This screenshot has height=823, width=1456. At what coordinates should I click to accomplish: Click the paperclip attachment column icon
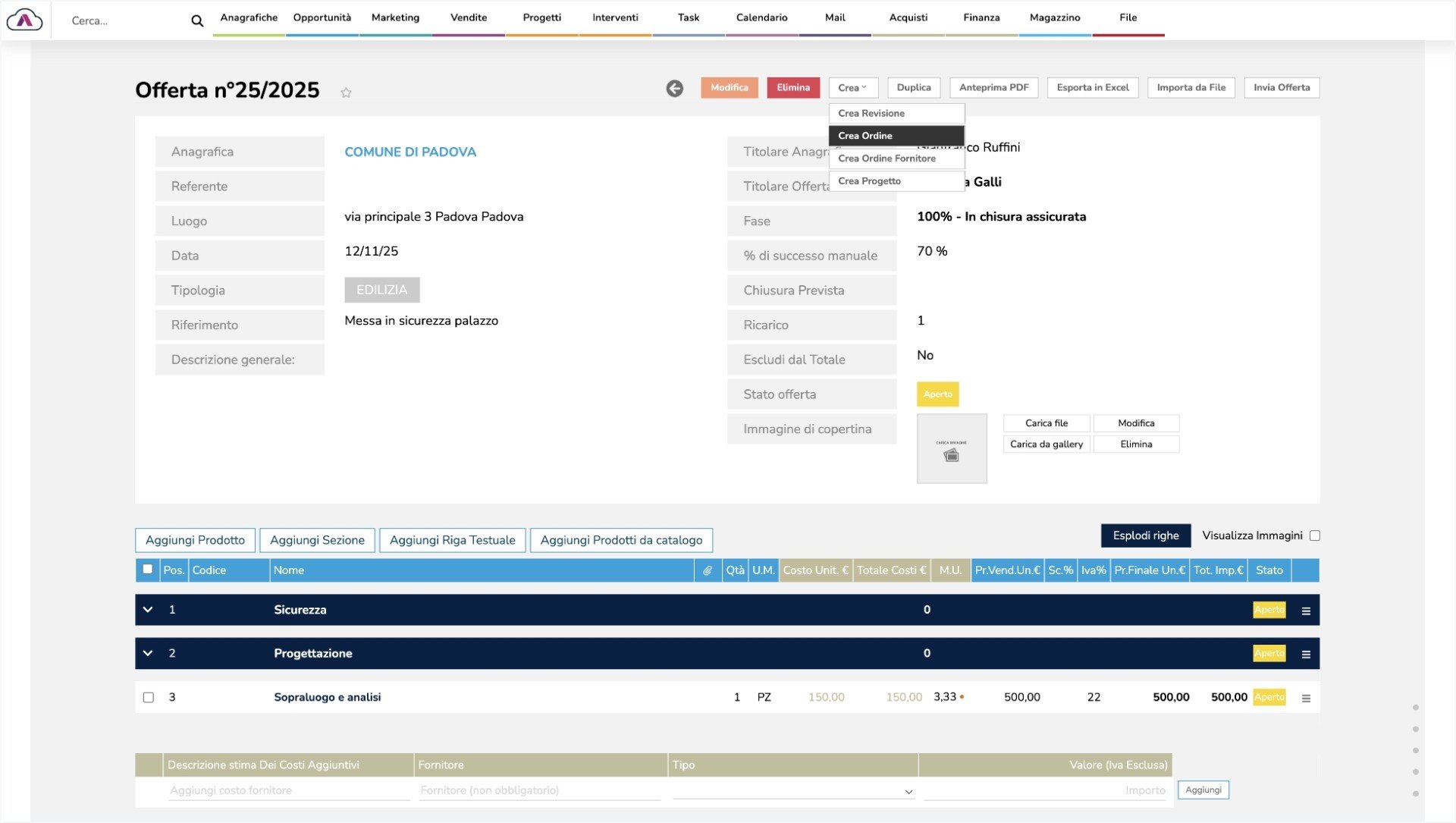click(707, 570)
